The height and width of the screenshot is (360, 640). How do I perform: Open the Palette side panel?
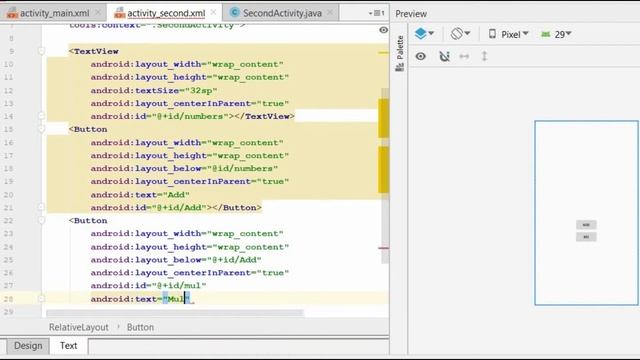coord(400,53)
